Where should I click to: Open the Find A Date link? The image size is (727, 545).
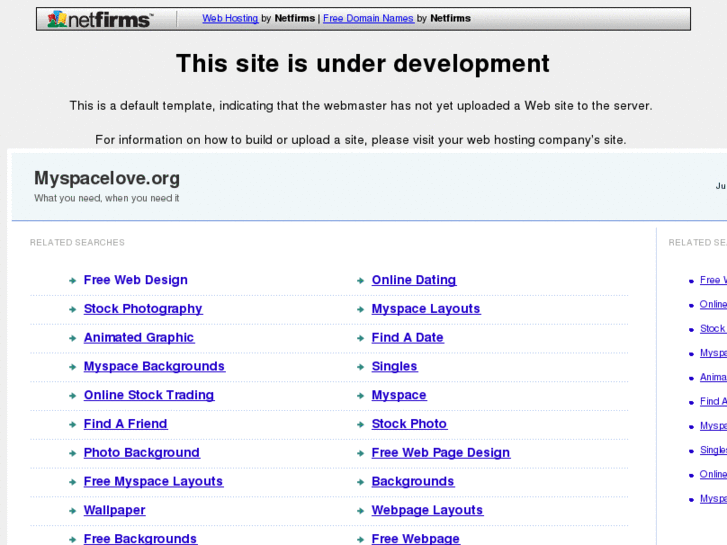408,338
